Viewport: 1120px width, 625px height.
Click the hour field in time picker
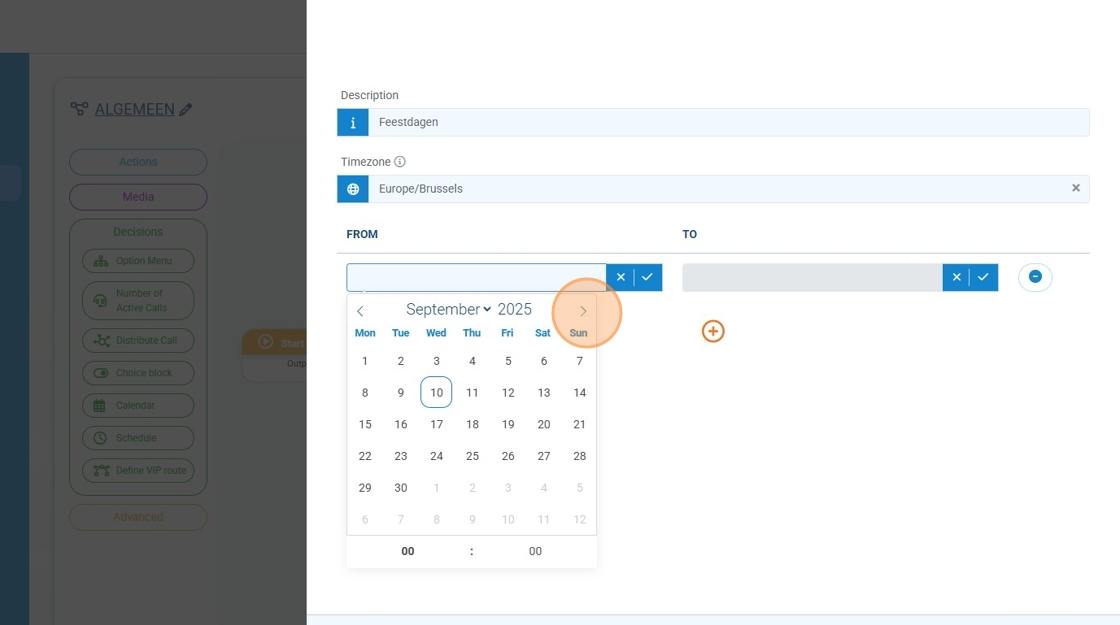408,552
